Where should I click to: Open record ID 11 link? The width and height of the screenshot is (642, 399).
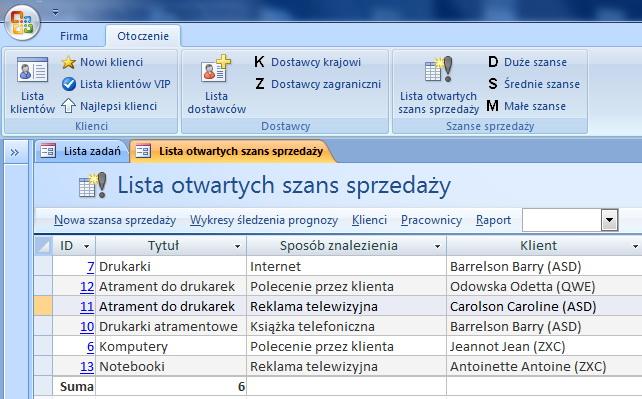pos(87,307)
